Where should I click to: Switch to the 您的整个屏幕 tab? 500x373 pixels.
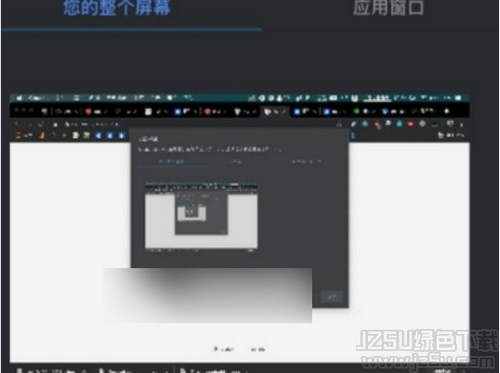(x=117, y=7)
